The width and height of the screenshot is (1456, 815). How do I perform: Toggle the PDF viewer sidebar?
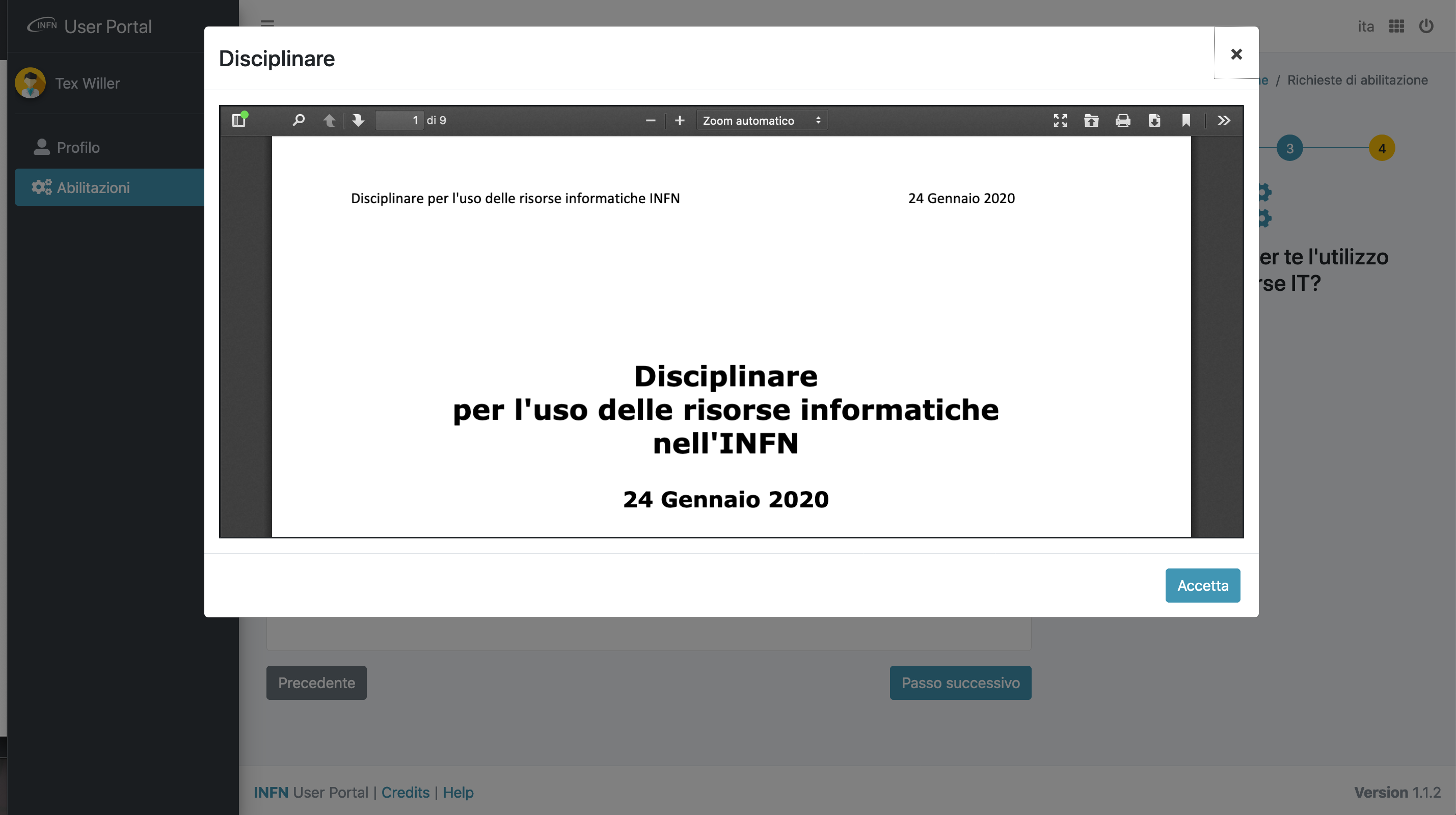pyautogui.click(x=239, y=120)
